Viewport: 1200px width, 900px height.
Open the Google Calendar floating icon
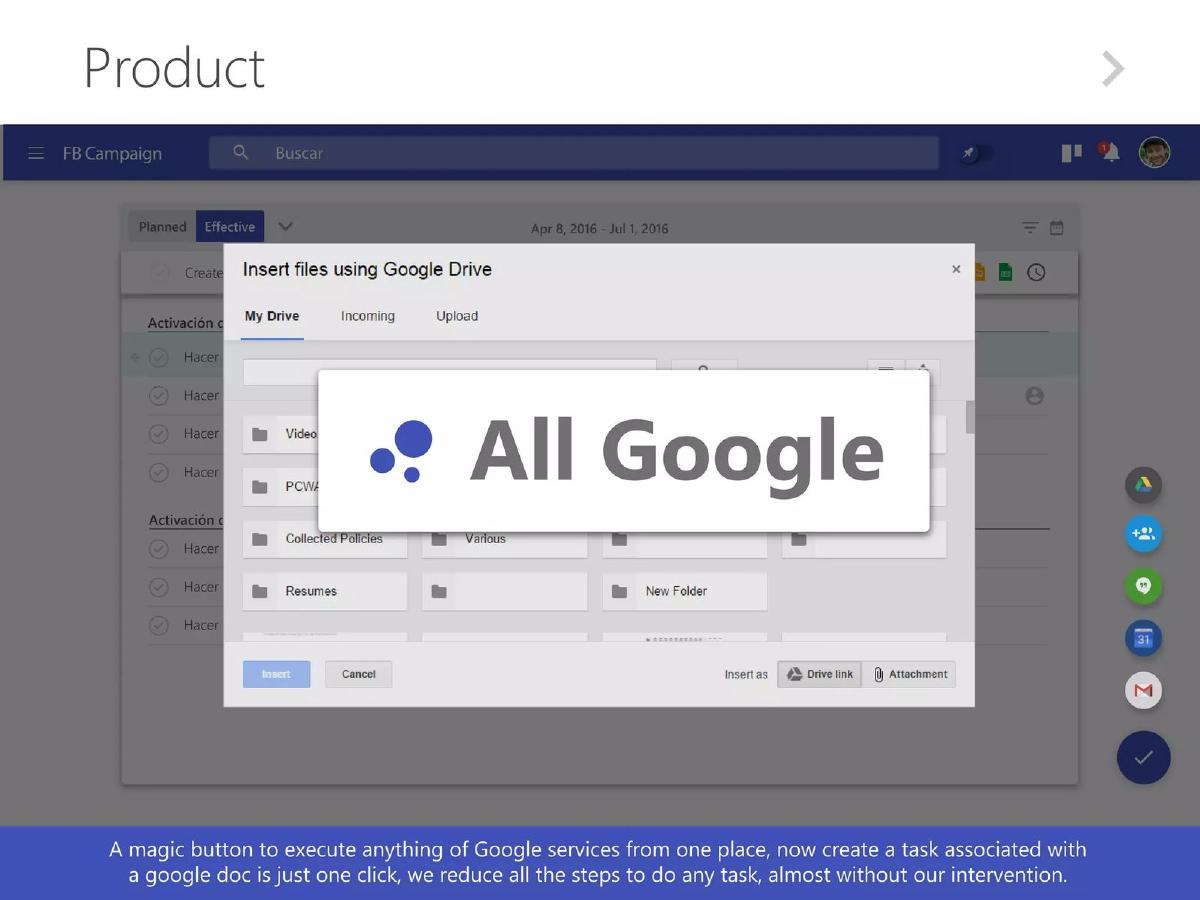1143,638
